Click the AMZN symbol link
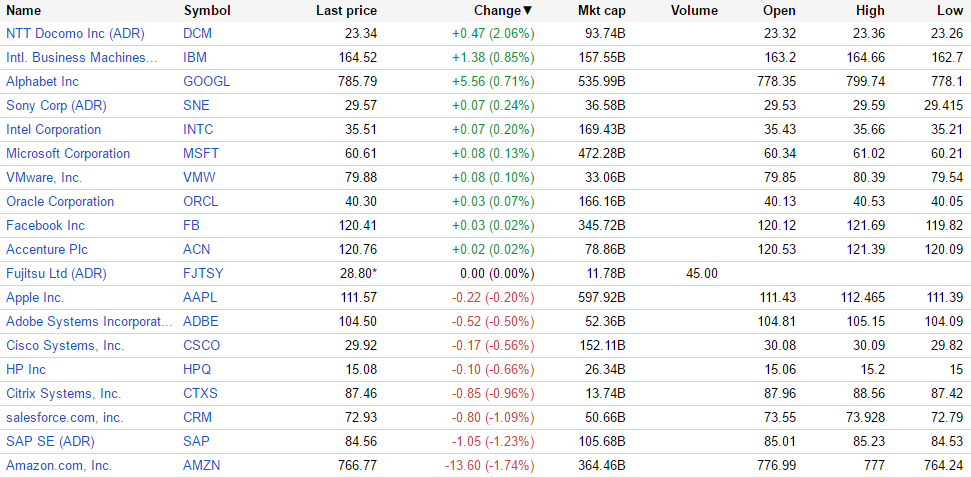This screenshot has width=971, height=478. 202,465
